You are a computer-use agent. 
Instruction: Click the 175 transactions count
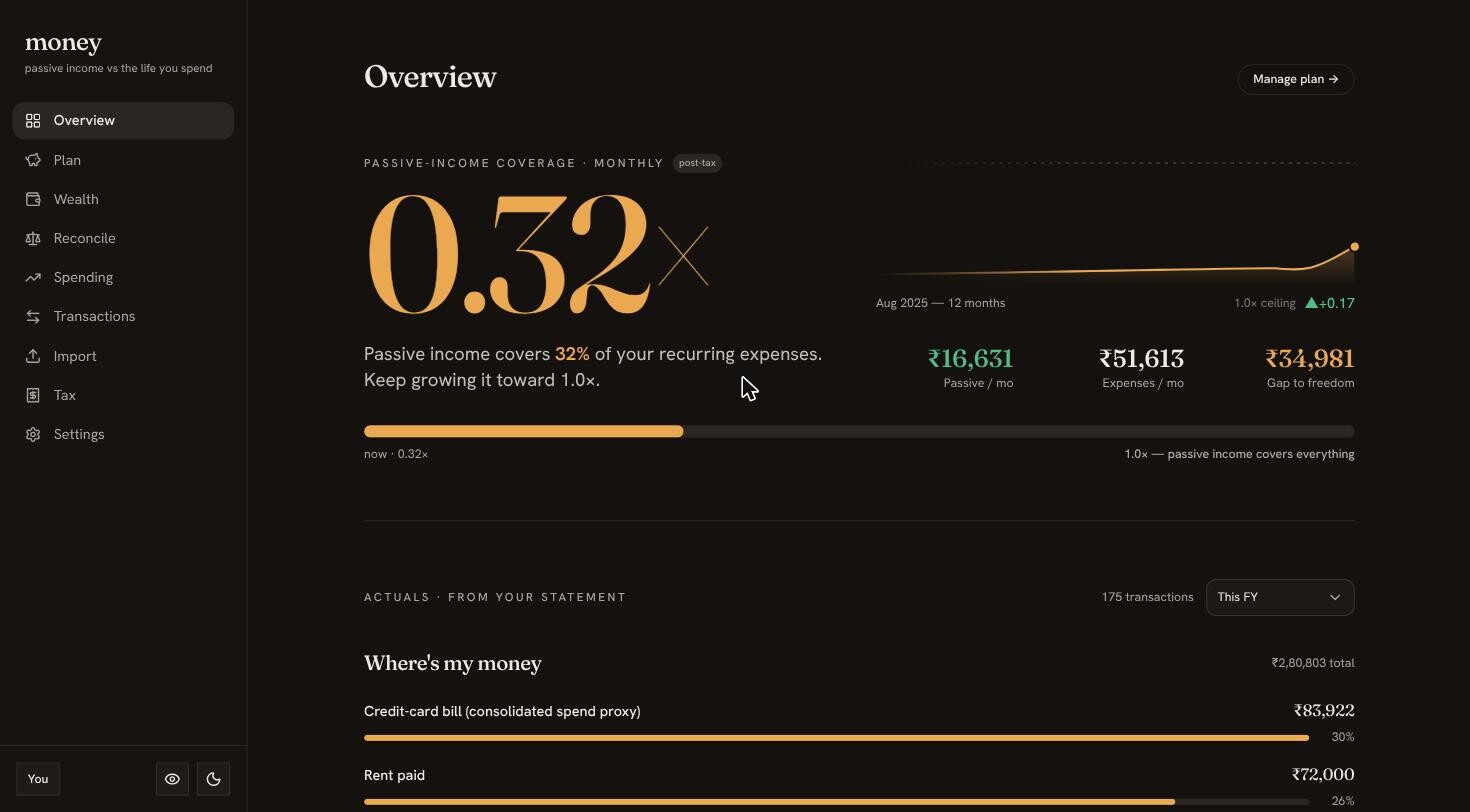(x=1148, y=597)
